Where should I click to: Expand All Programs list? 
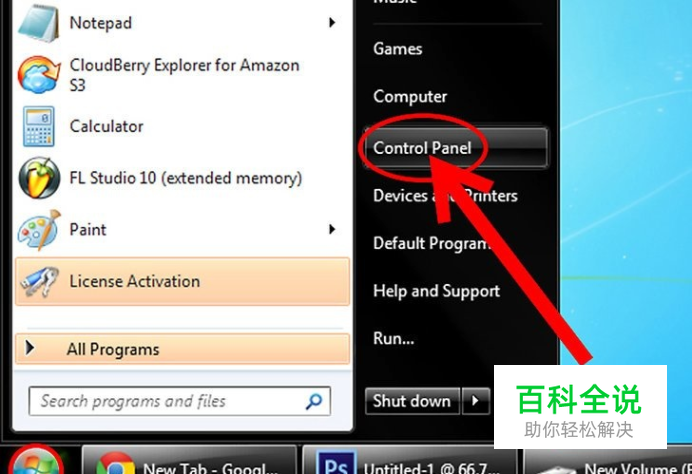coord(183,349)
